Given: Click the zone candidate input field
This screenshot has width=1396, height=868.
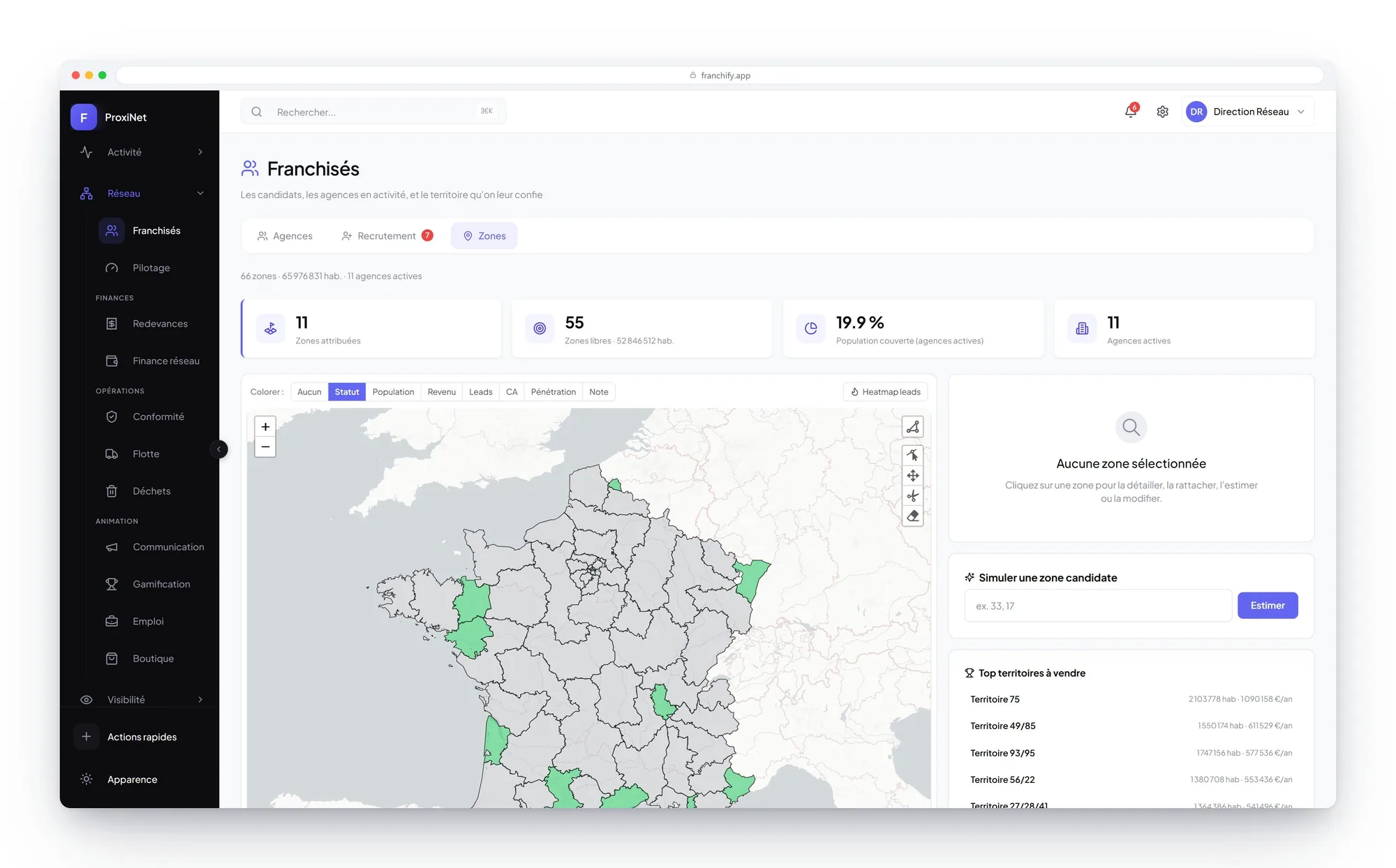Looking at the screenshot, I should pyautogui.click(x=1098, y=606).
